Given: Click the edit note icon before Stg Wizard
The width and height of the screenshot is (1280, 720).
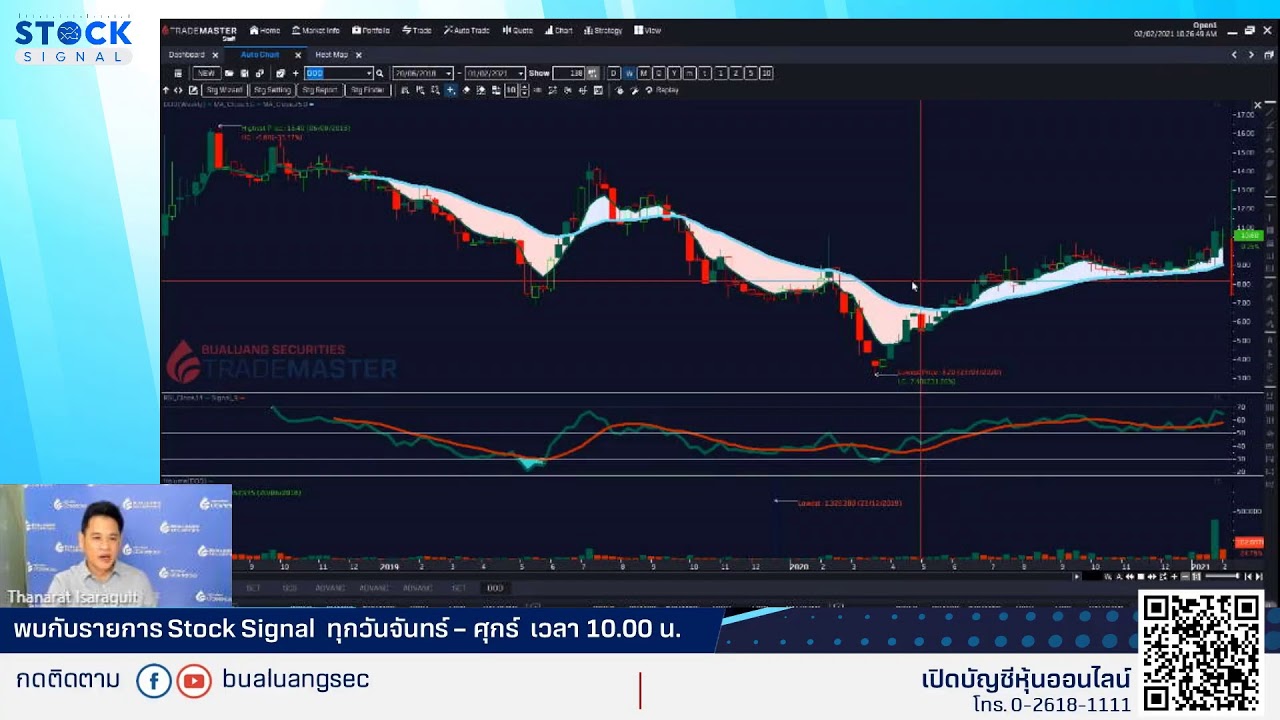Looking at the screenshot, I should (x=193, y=90).
